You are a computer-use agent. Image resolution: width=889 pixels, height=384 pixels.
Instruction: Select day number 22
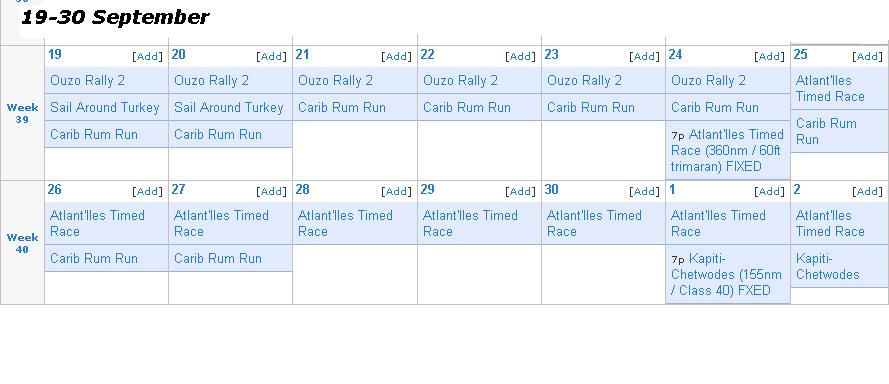(x=427, y=54)
